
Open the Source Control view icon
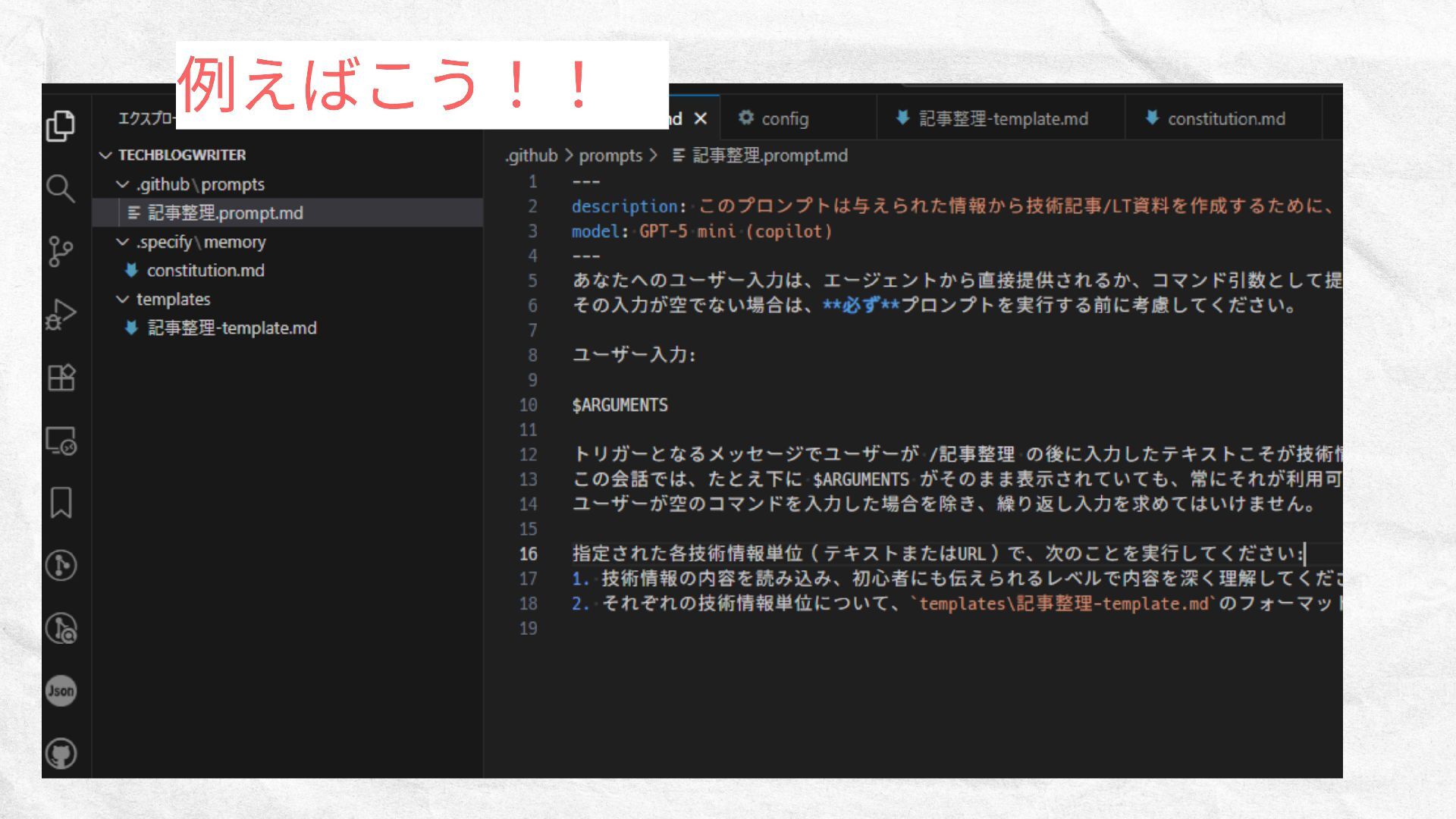[x=61, y=251]
